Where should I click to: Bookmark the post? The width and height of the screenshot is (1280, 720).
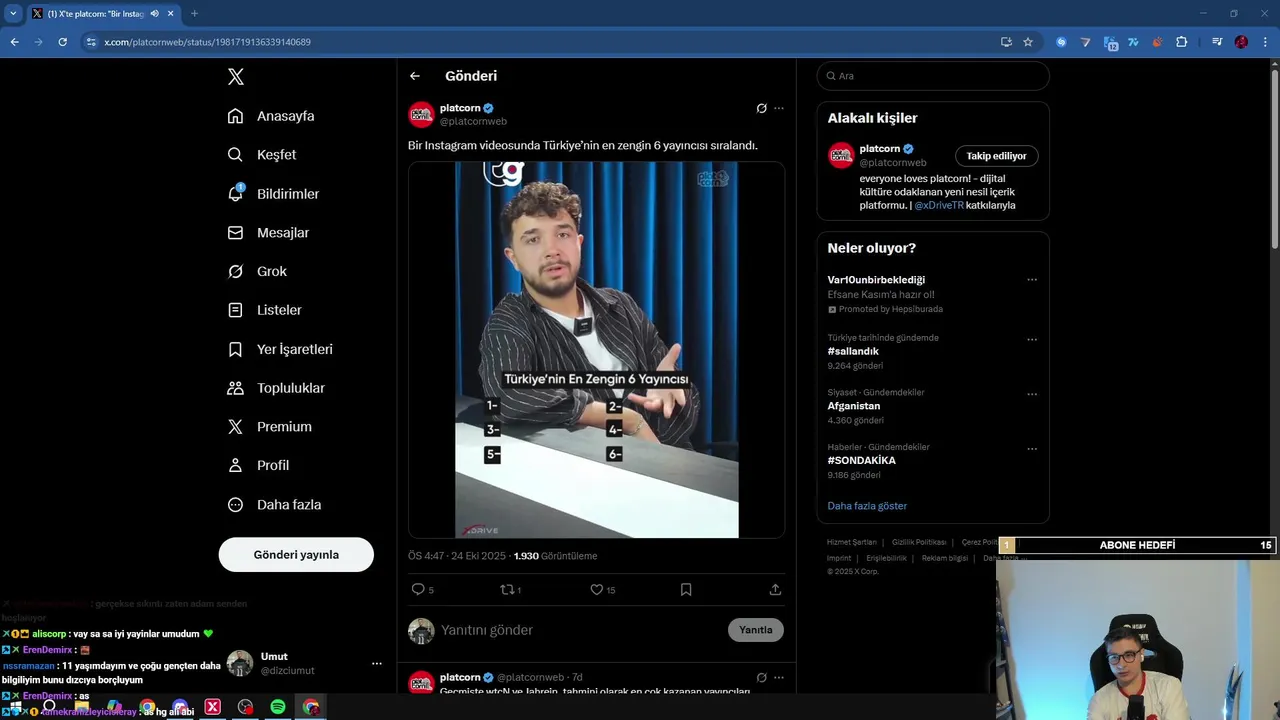click(x=686, y=590)
